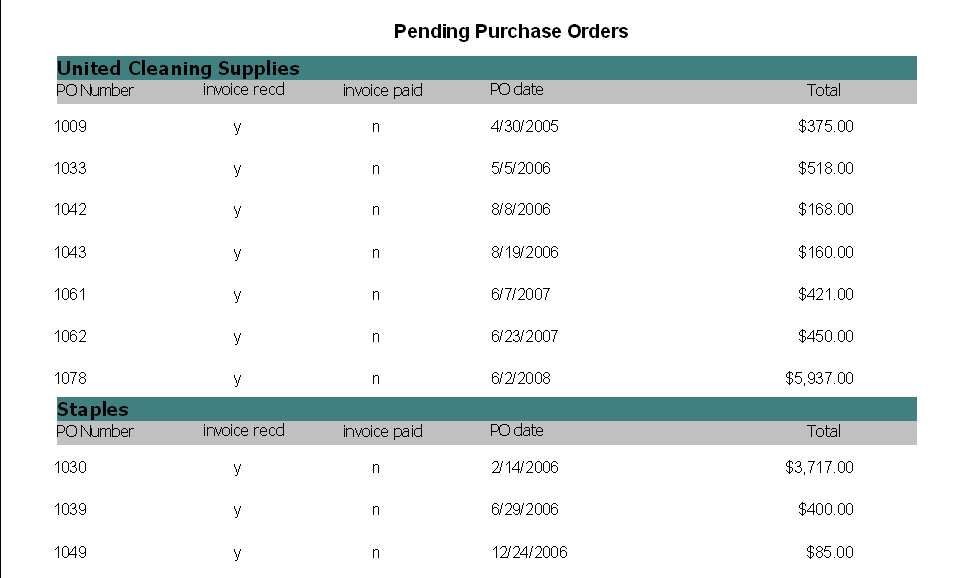972x578 pixels.
Task: Click the invoice recd column header under Staples
Action: coord(244,431)
